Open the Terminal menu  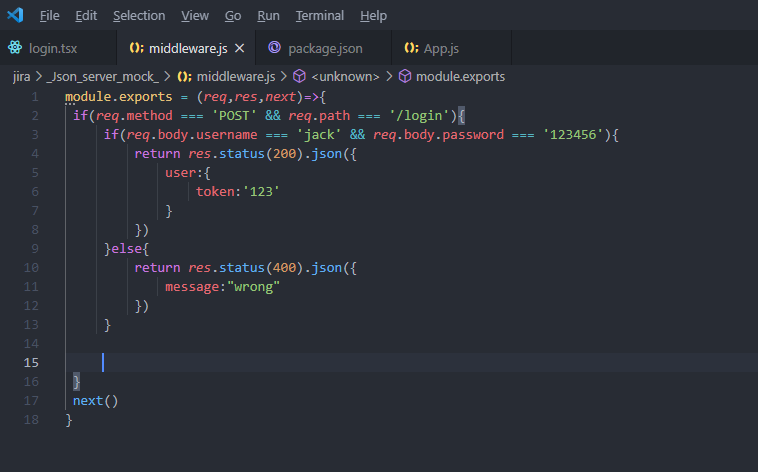319,16
